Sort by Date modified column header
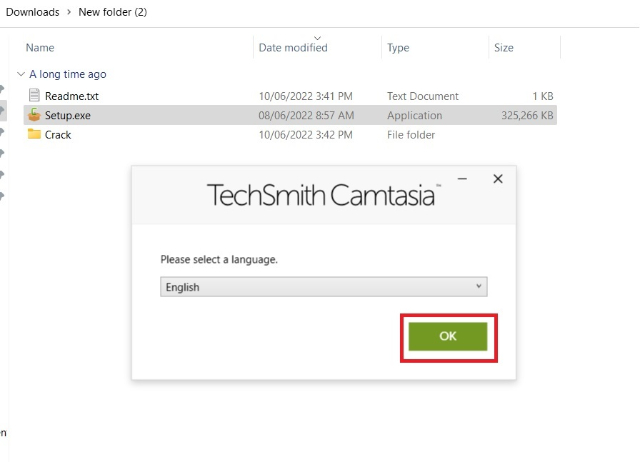Screen dimensions: 640x462 293,47
